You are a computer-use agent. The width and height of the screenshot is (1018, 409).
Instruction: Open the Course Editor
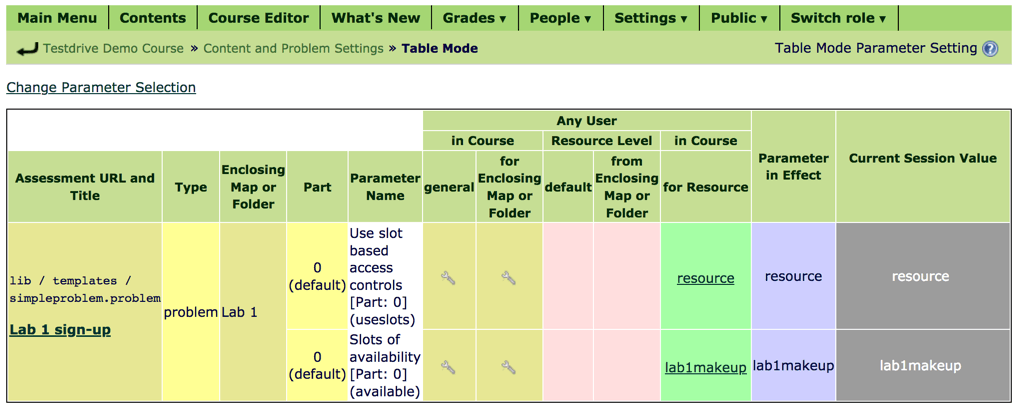[259, 18]
